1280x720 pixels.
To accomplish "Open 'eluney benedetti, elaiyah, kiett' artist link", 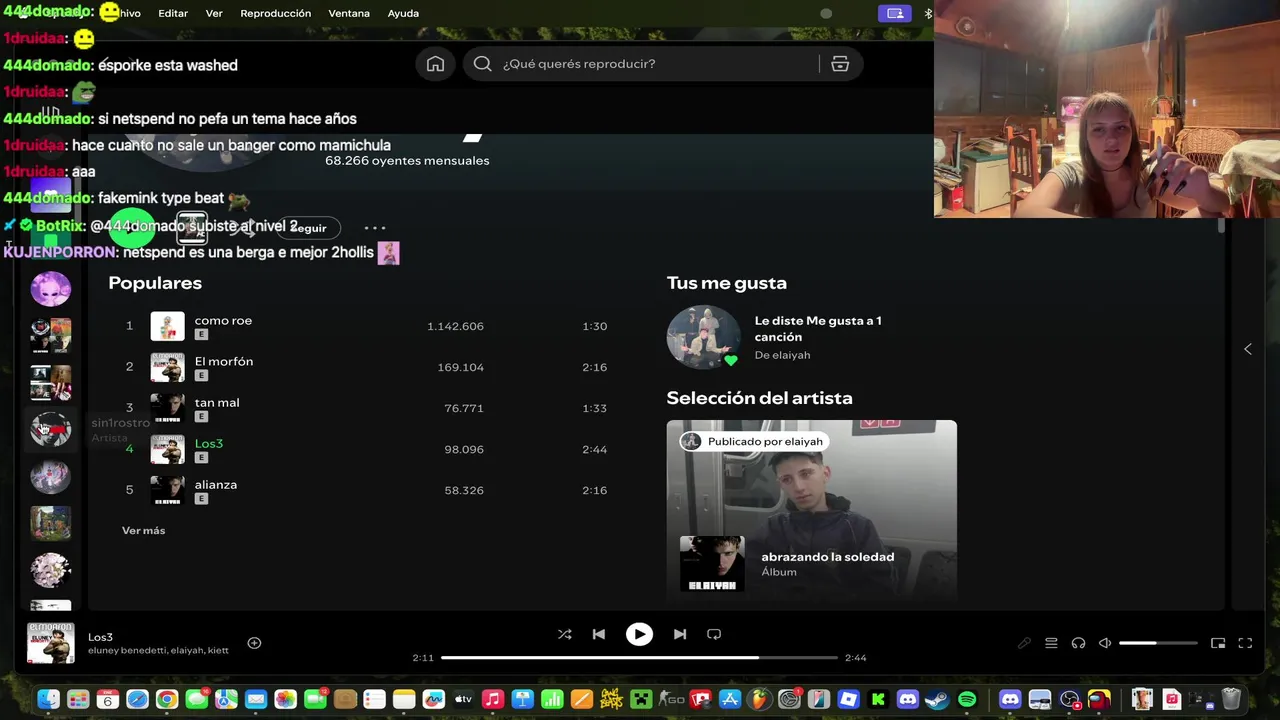I will (x=158, y=650).
